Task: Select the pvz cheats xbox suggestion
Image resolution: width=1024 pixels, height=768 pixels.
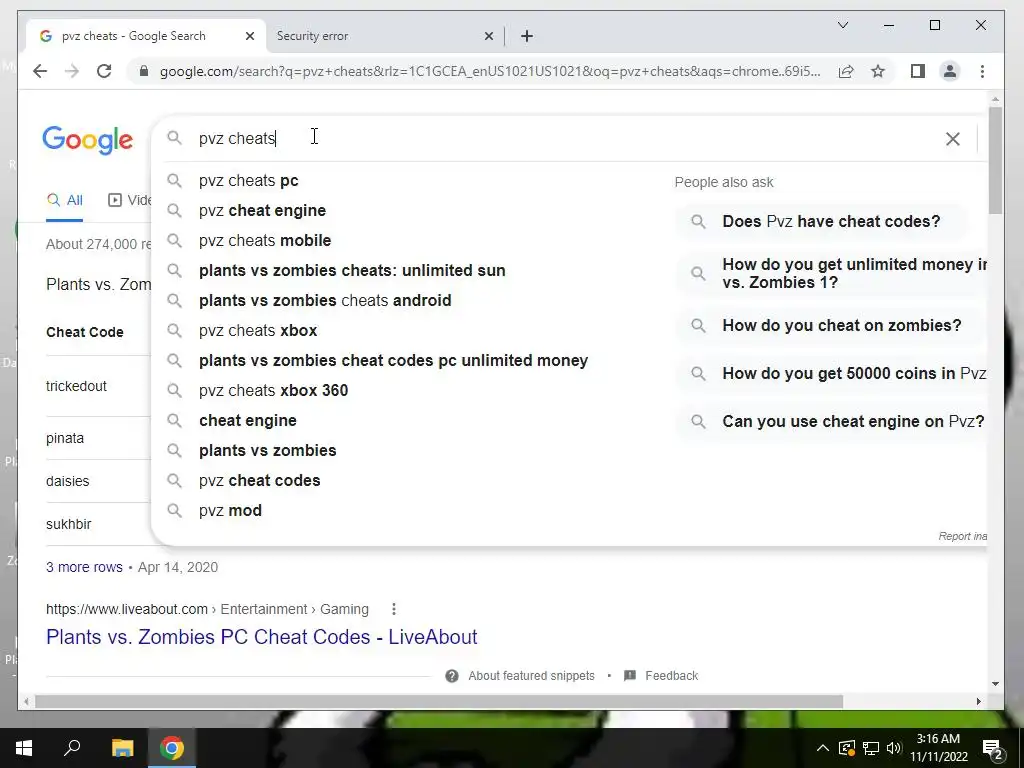Action: [257, 330]
